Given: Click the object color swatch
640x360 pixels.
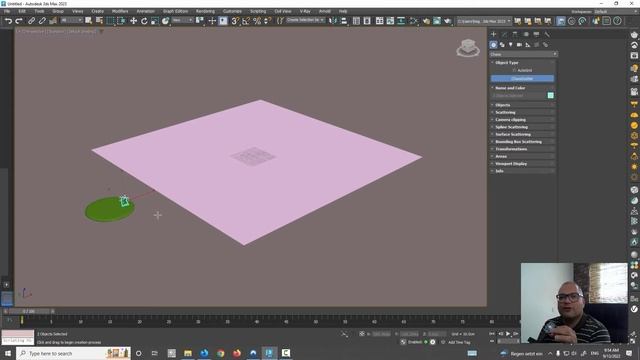Looking at the screenshot, I should click(551, 96).
